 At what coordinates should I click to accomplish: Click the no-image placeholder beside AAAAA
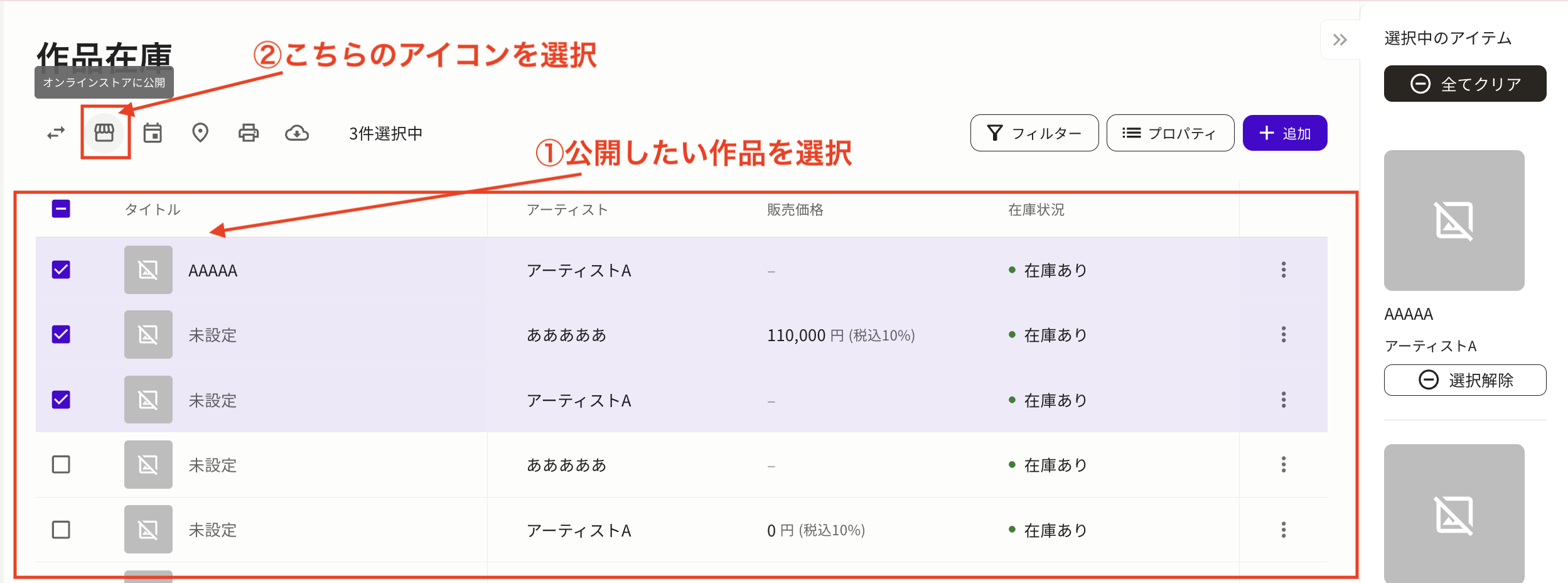click(x=148, y=270)
